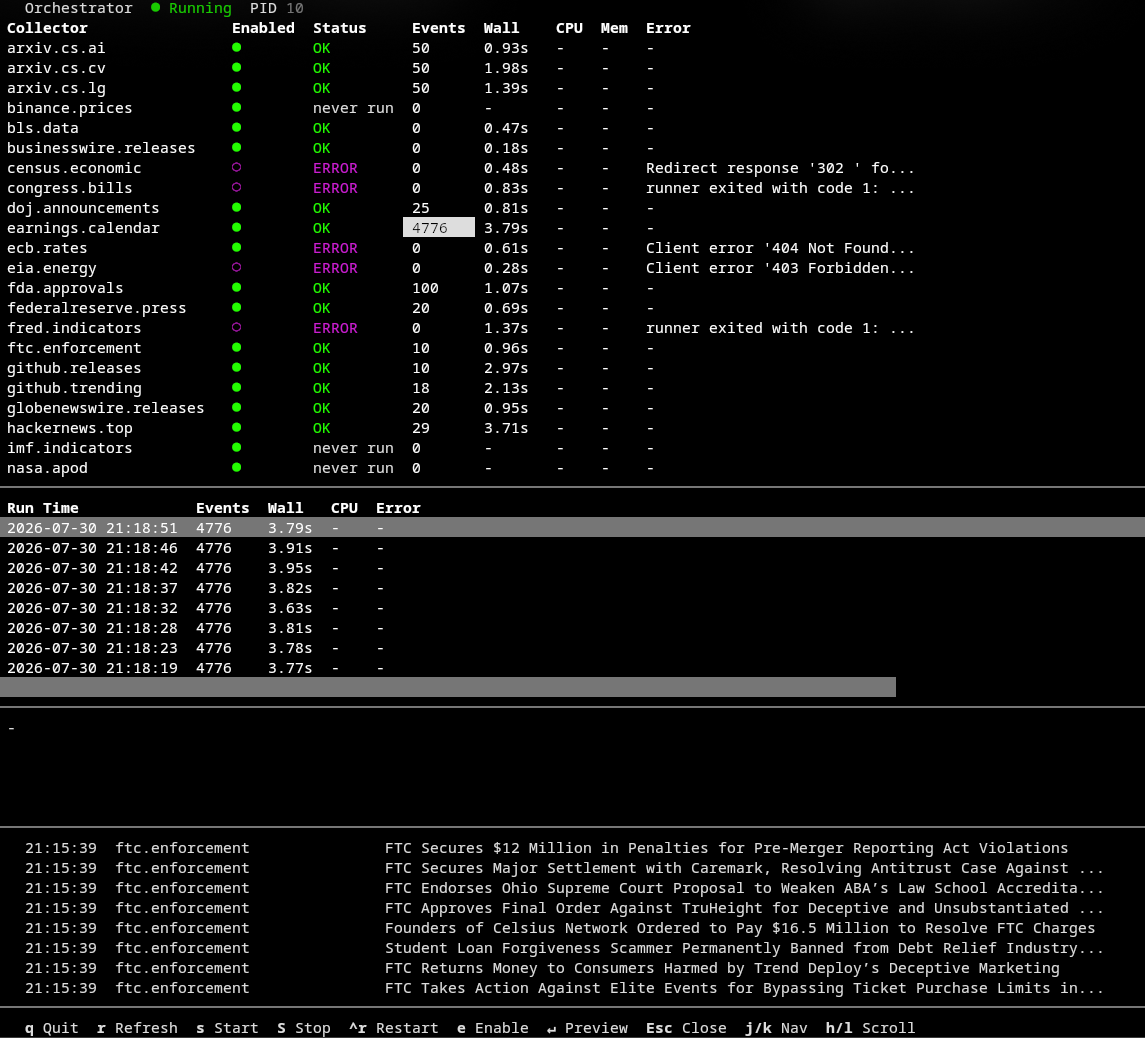Select the imf.indicators collector row
Viewport: 1145px width, 1038px height.
[572, 448]
